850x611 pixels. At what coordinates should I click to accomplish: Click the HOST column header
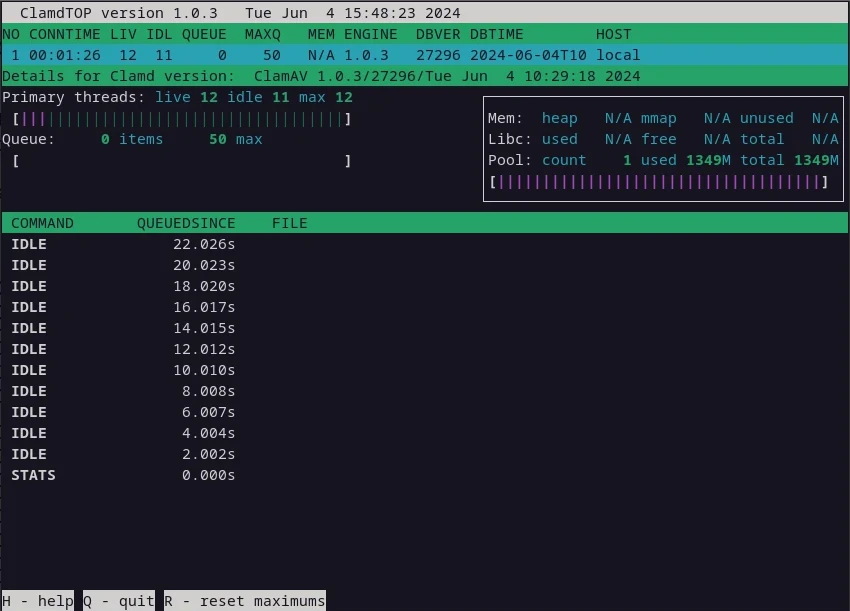coord(613,34)
